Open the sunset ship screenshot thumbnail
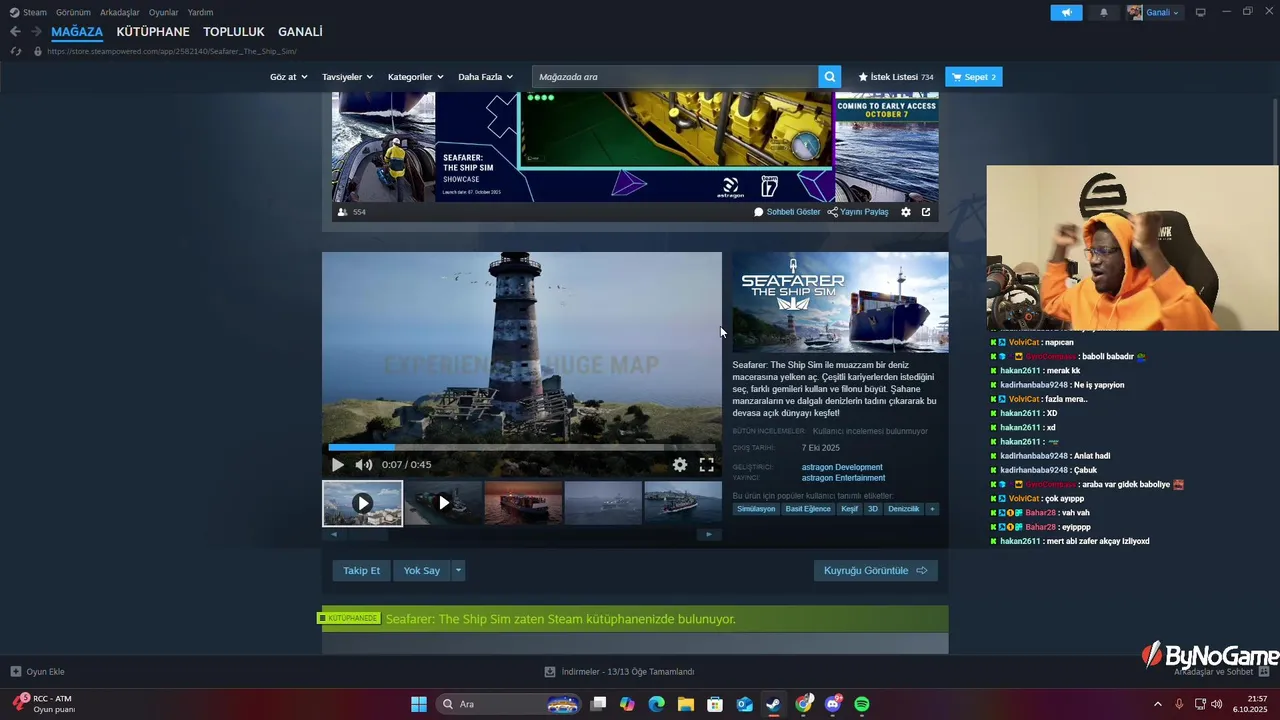The width and height of the screenshot is (1280, 720). pos(523,503)
